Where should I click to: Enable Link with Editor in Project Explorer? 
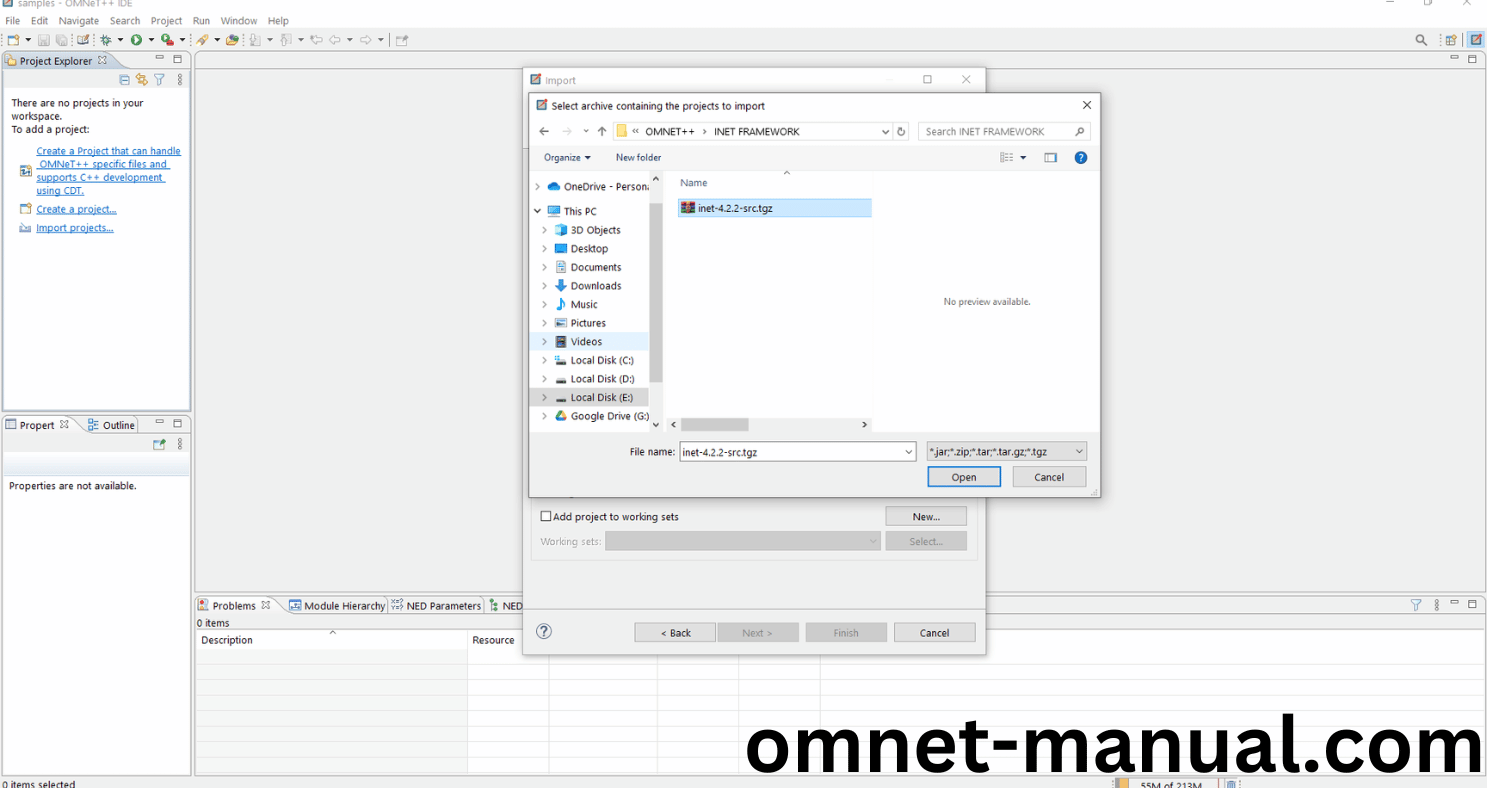pos(141,79)
